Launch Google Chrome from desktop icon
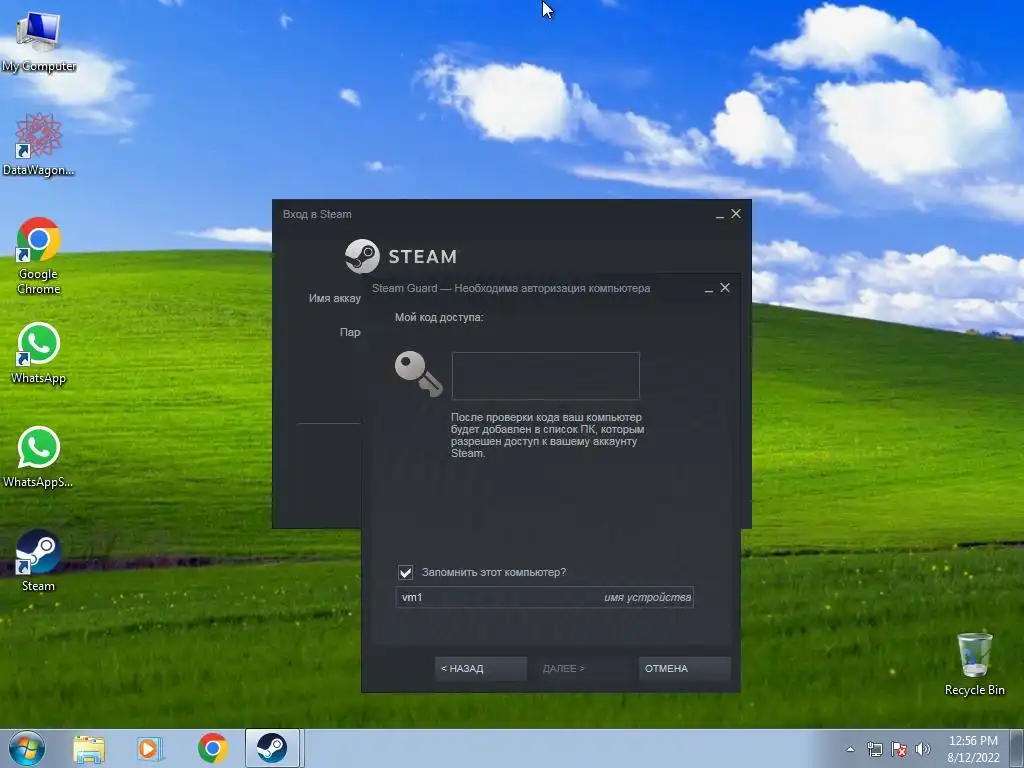The image size is (1024, 768). pyautogui.click(x=38, y=256)
